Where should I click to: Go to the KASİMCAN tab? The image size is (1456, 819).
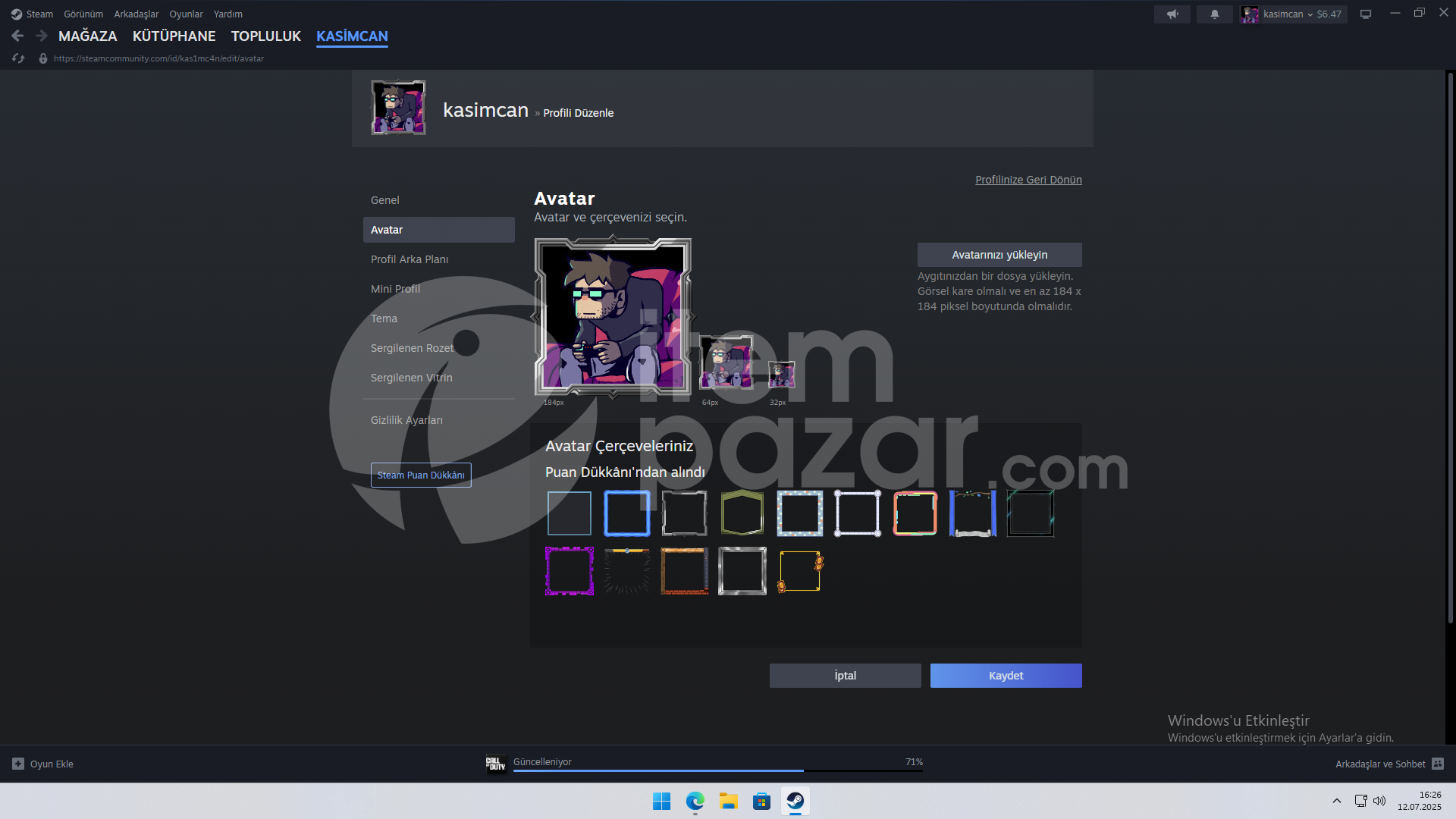coord(352,36)
